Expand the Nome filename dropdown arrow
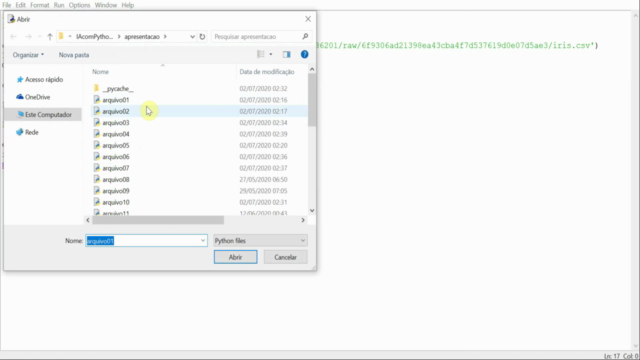This screenshot has width=640, height=360. [203, 241]
